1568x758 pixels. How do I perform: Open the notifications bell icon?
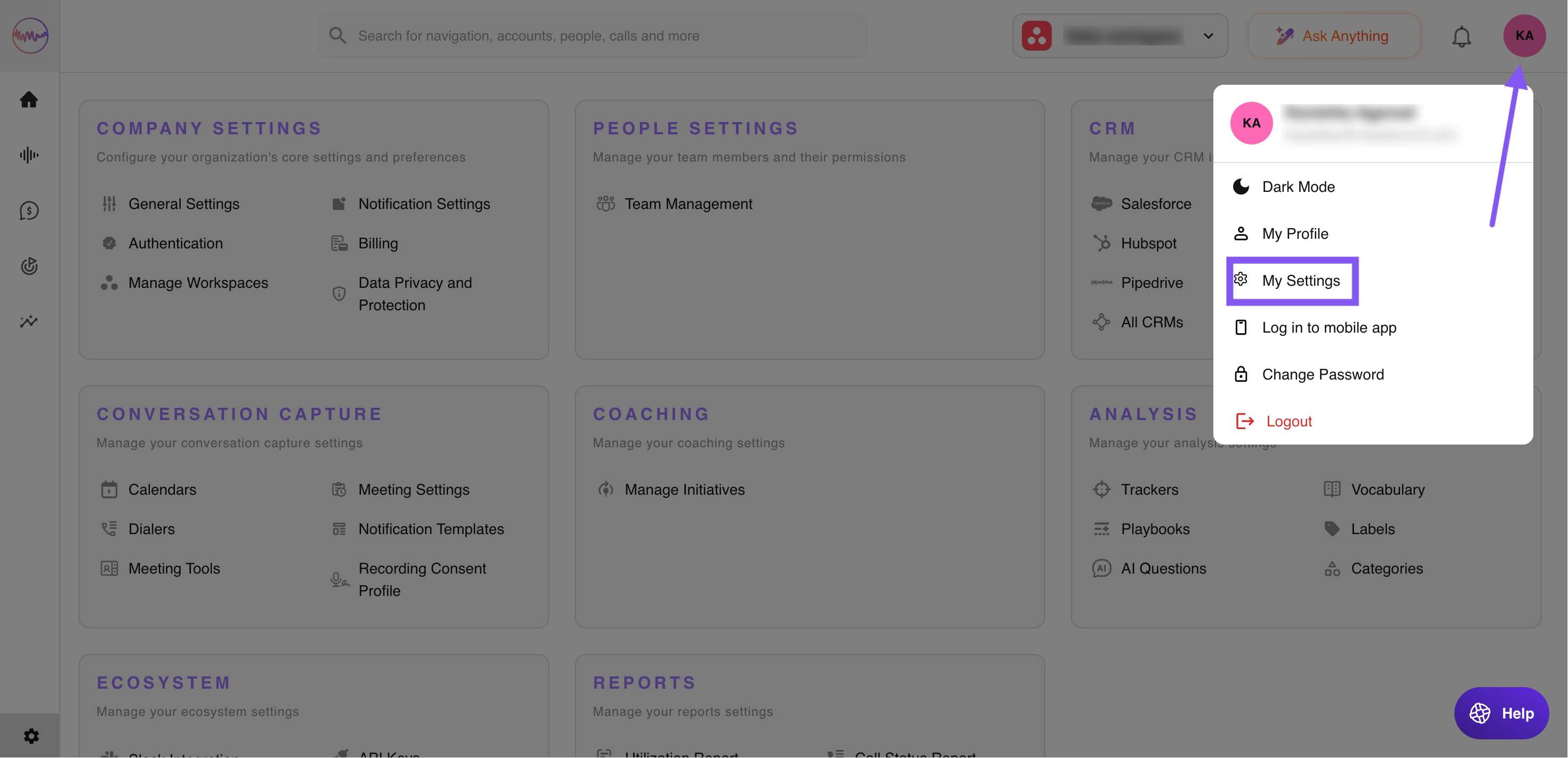tap(1461, 36)
